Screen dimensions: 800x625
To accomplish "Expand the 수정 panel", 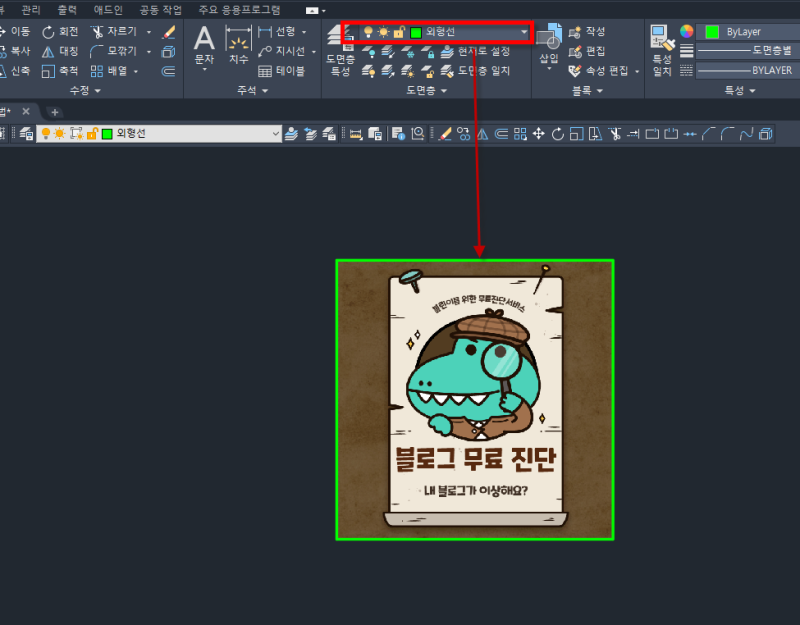I will coord(85,90).
